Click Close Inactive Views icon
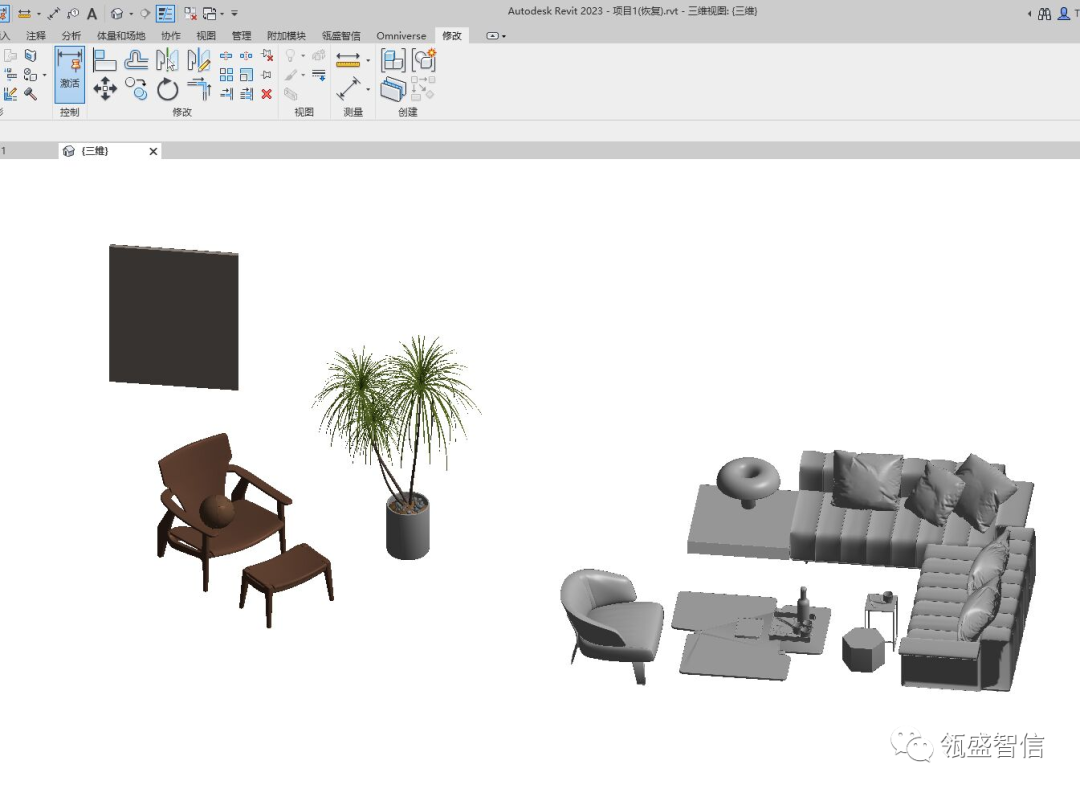The image size is (1080, 793). click(x=190, y=13)
